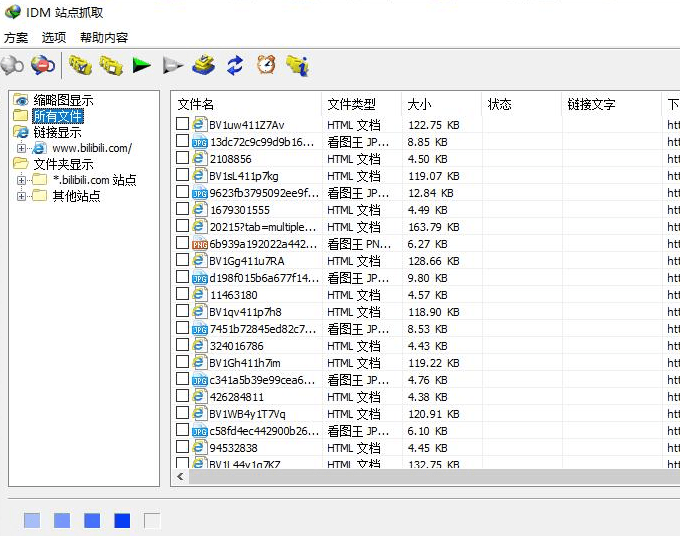Select the file row BV1Gh411h7im
This screenshot has height=536, width=680.
[x=427, y=363]
